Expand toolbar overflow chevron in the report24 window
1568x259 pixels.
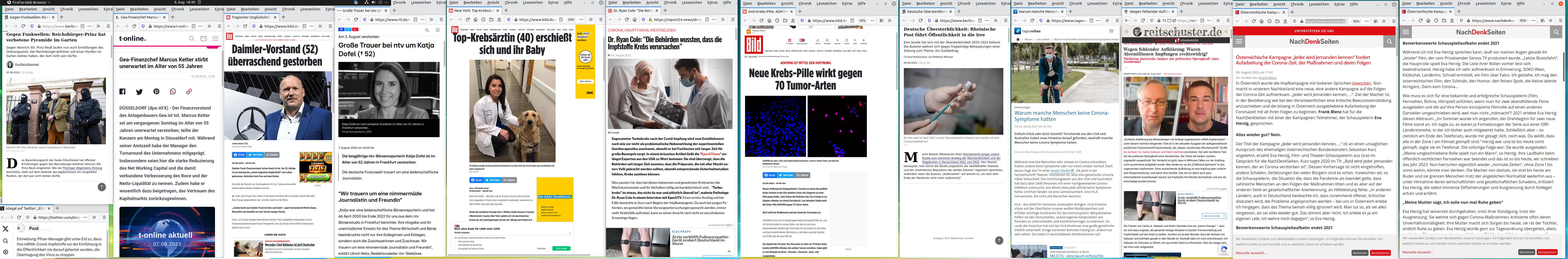(x=723, y=19)
